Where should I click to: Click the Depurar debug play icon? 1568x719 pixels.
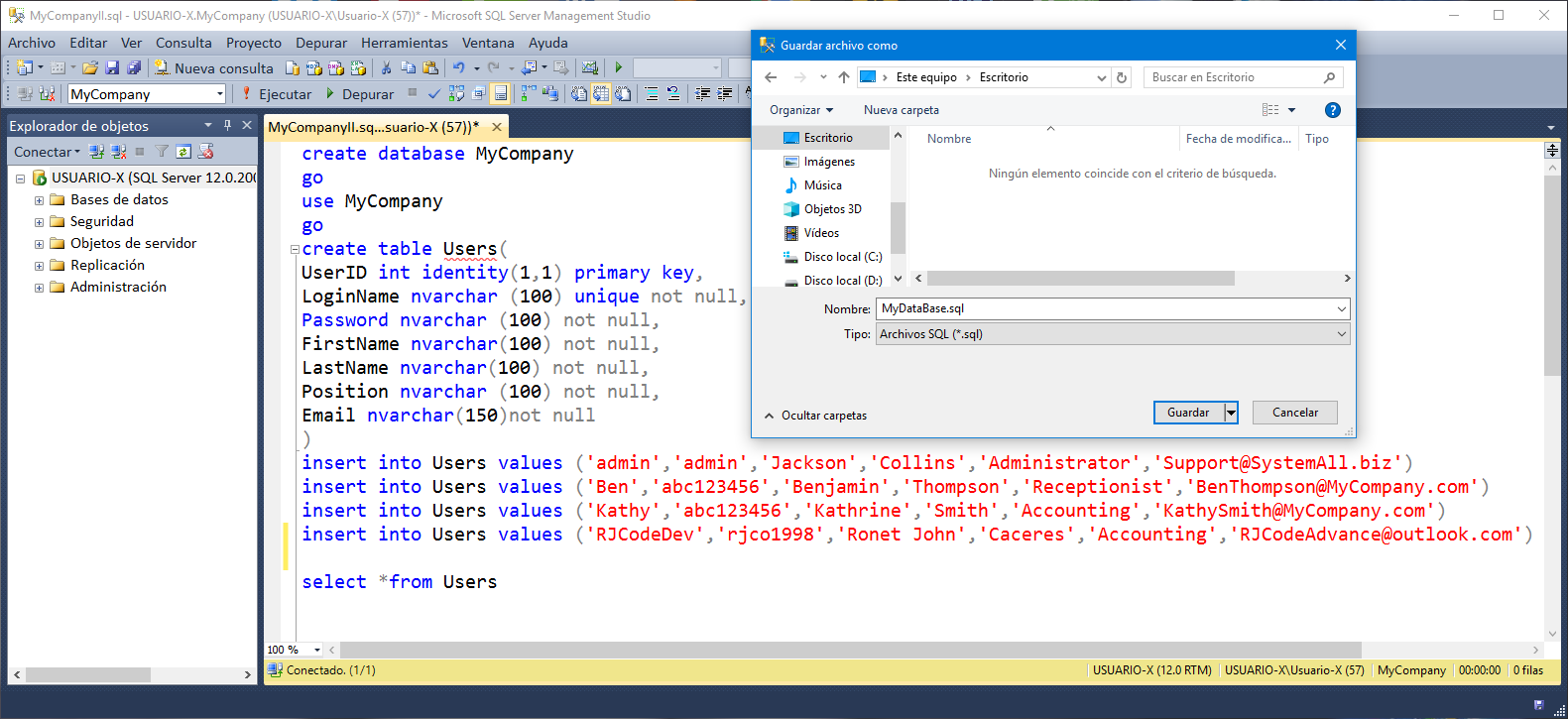click(330, 94)
